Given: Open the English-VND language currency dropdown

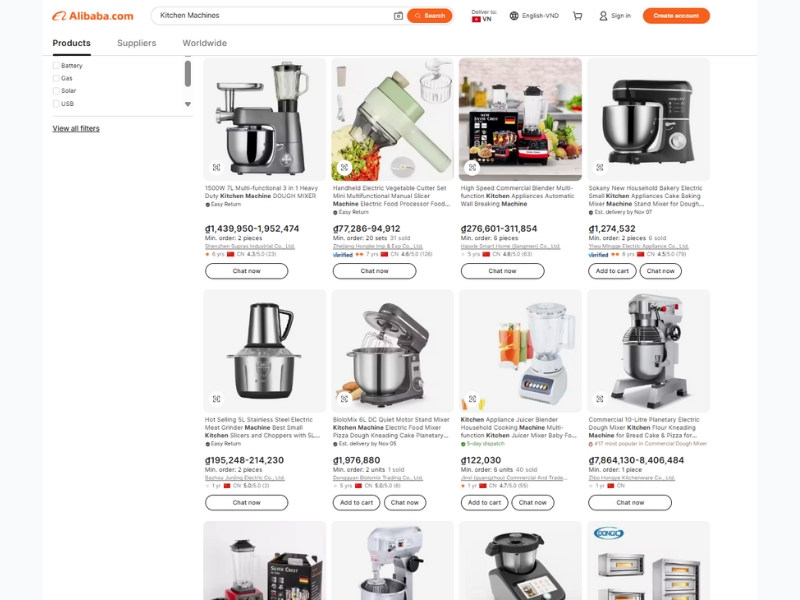Looking at the screenshot, I should point(534,16).
